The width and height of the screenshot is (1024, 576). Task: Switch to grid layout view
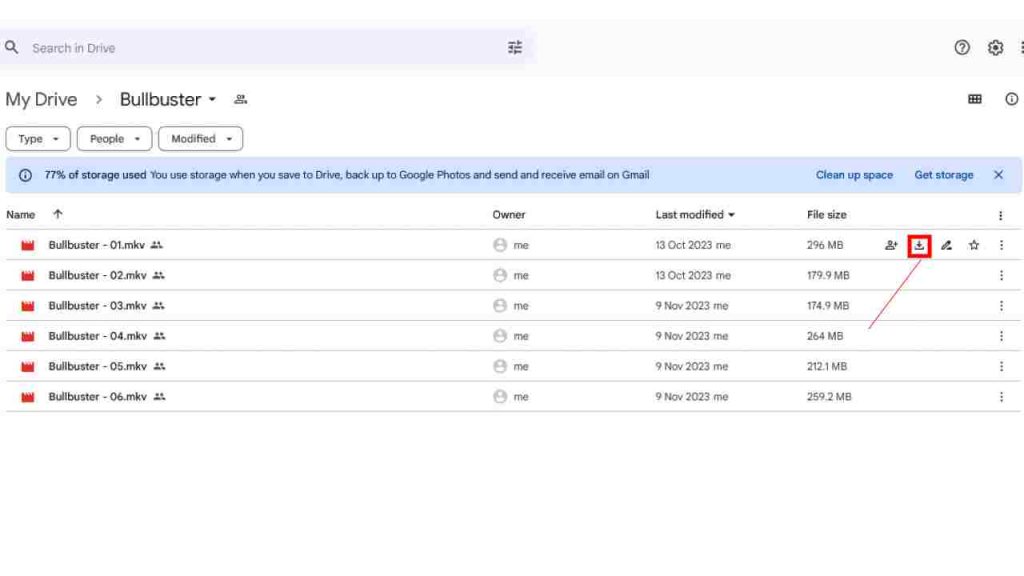tap(974, 99)
